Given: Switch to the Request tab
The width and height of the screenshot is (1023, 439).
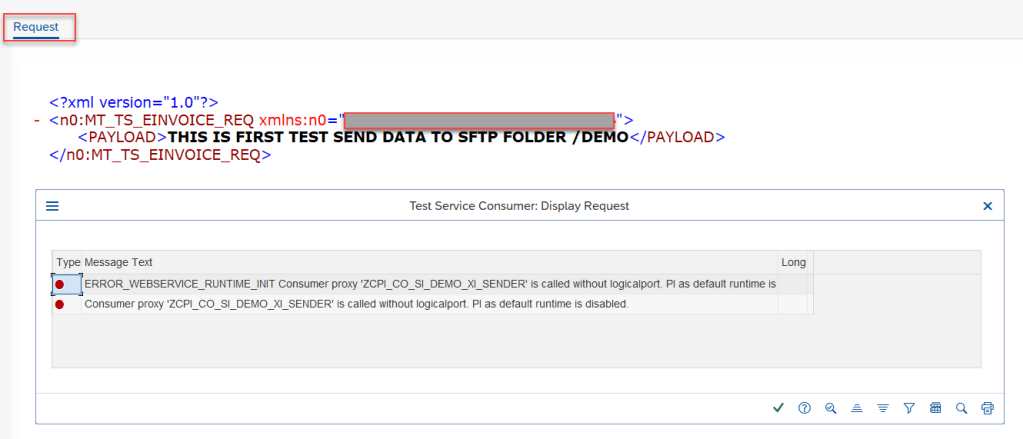Looking at the screenshot, I should [36, 26].
